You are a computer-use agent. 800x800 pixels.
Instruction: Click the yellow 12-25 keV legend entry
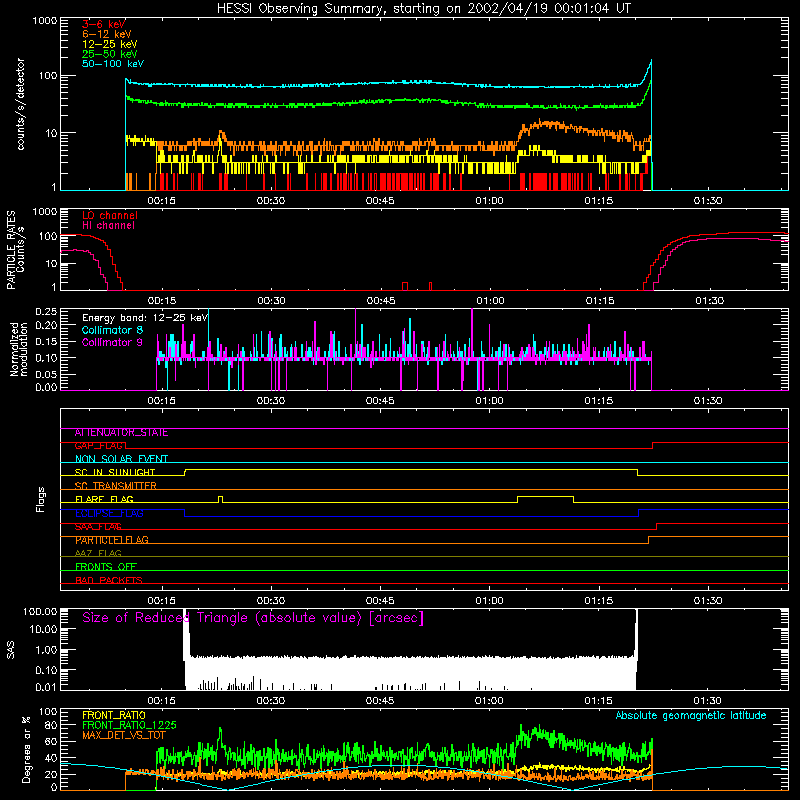110,44
